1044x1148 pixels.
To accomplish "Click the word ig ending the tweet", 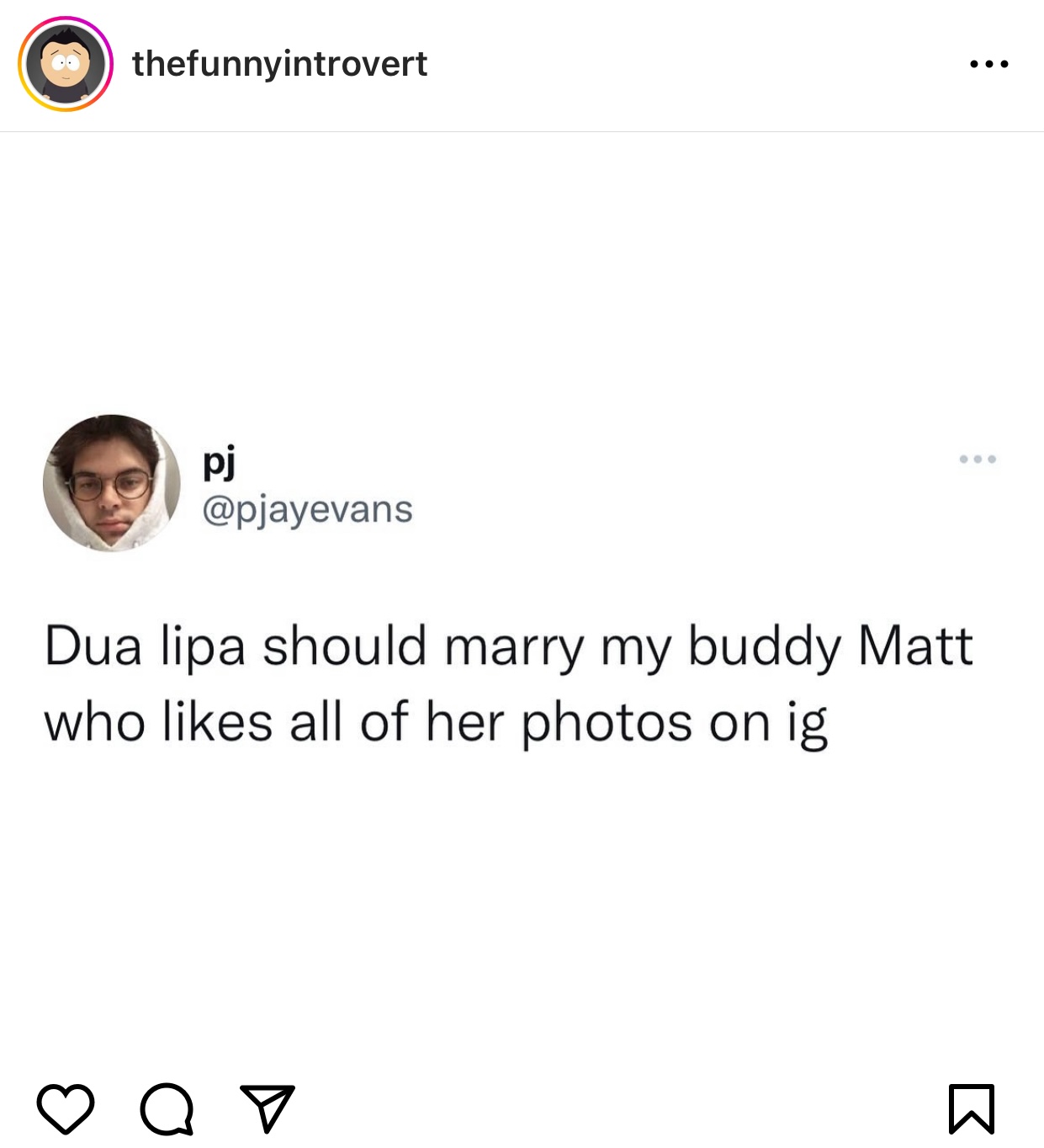I will point(808,724).
